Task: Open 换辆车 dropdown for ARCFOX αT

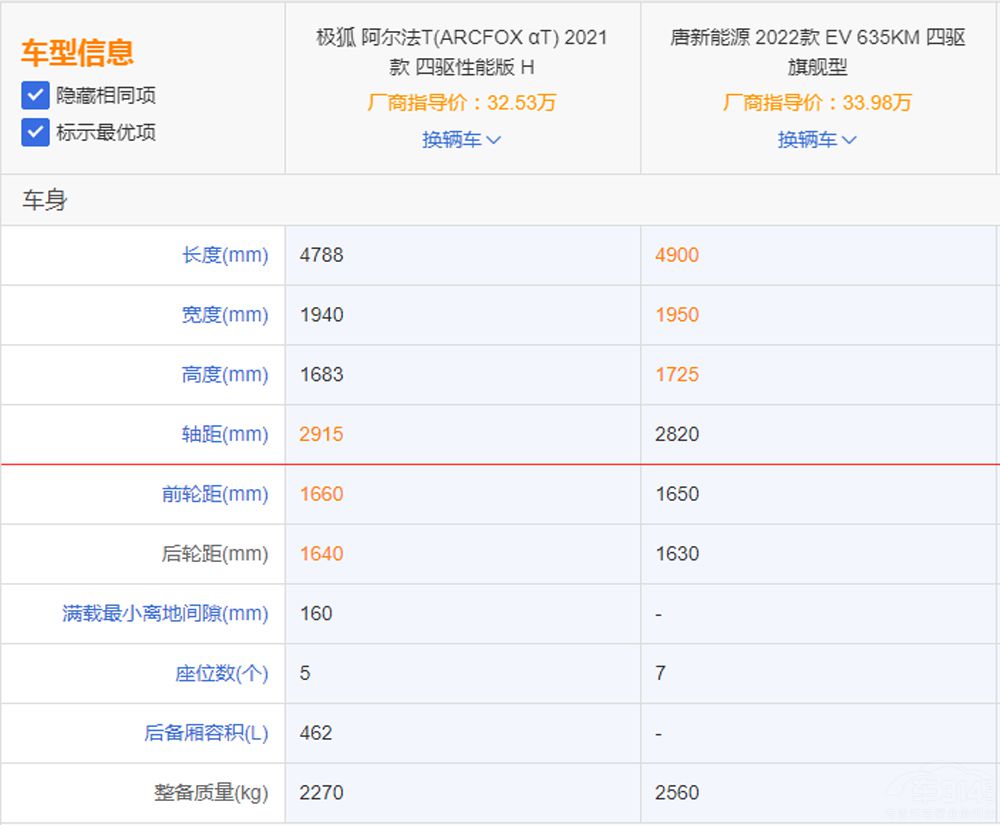Action: tap(461, 140)
